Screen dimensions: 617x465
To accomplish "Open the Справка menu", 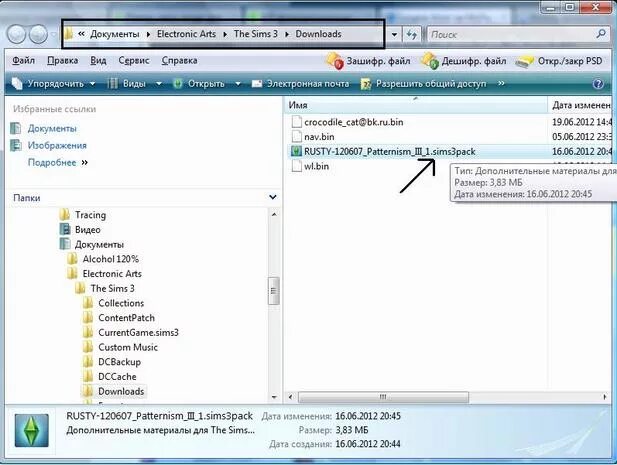I will point(179,61).
